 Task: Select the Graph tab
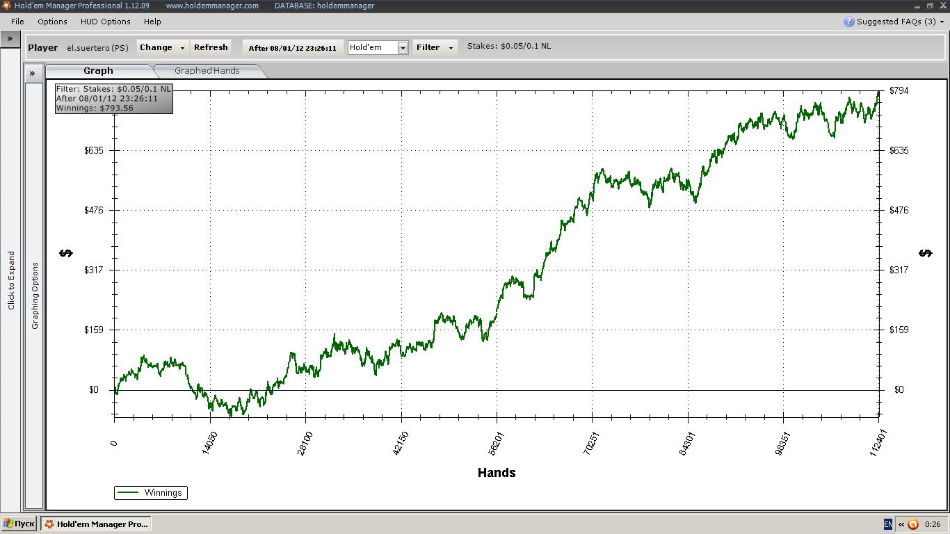coord(98,71)
